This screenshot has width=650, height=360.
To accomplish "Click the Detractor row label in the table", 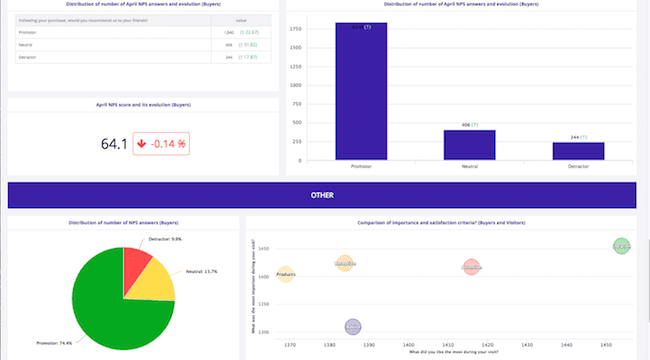I will point(27,57).
